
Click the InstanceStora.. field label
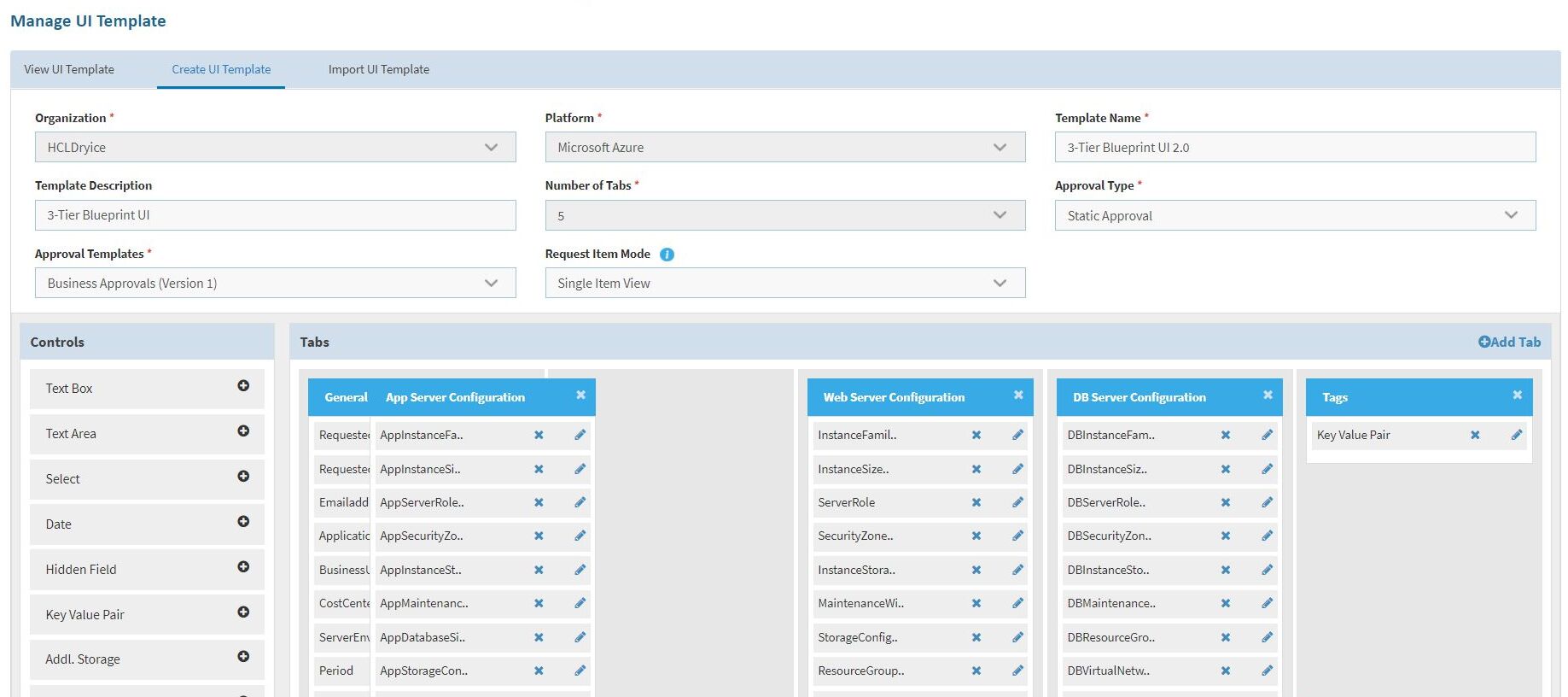coord(856,570)
